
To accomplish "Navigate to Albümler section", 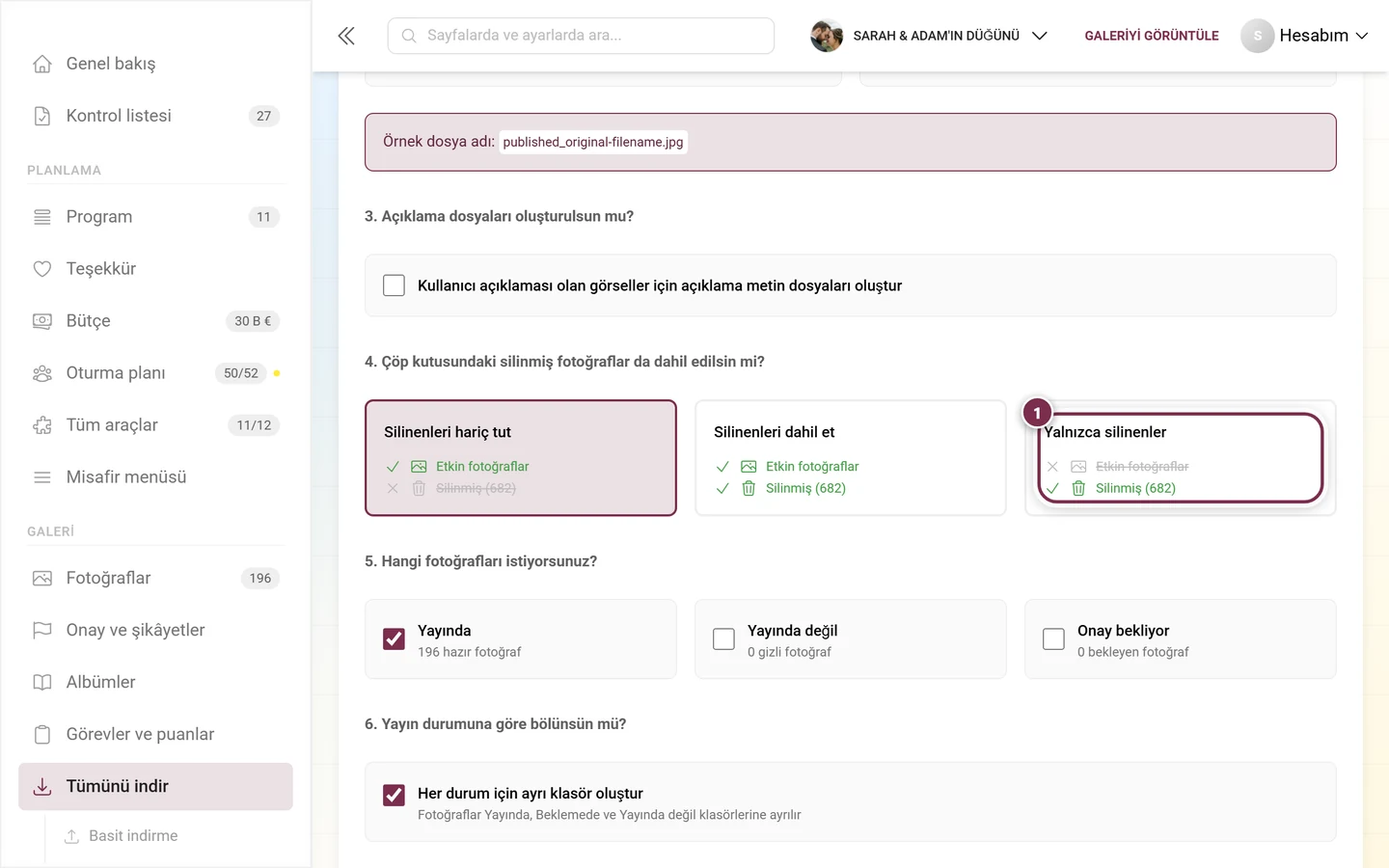I will tap(155, 683).
